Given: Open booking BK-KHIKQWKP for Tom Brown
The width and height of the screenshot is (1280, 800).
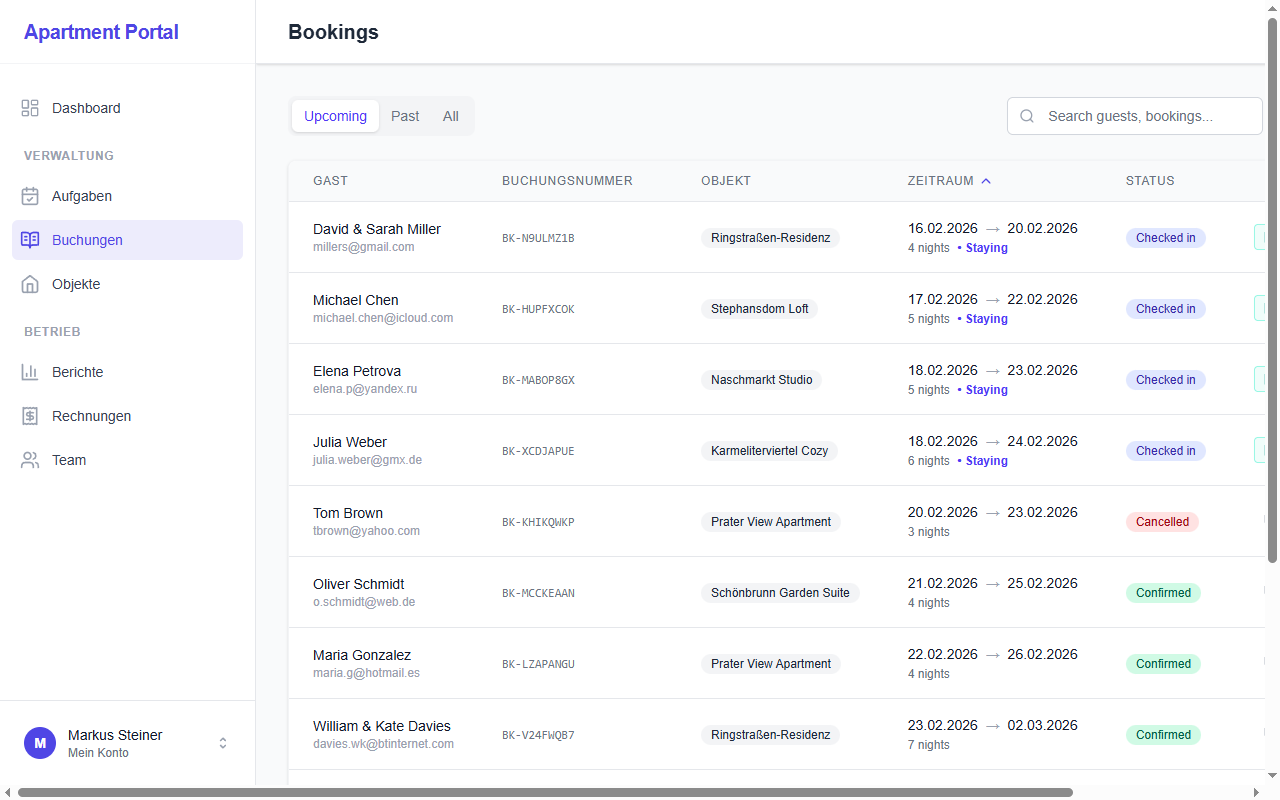Looking at the screenshot, I should point(538,522).
